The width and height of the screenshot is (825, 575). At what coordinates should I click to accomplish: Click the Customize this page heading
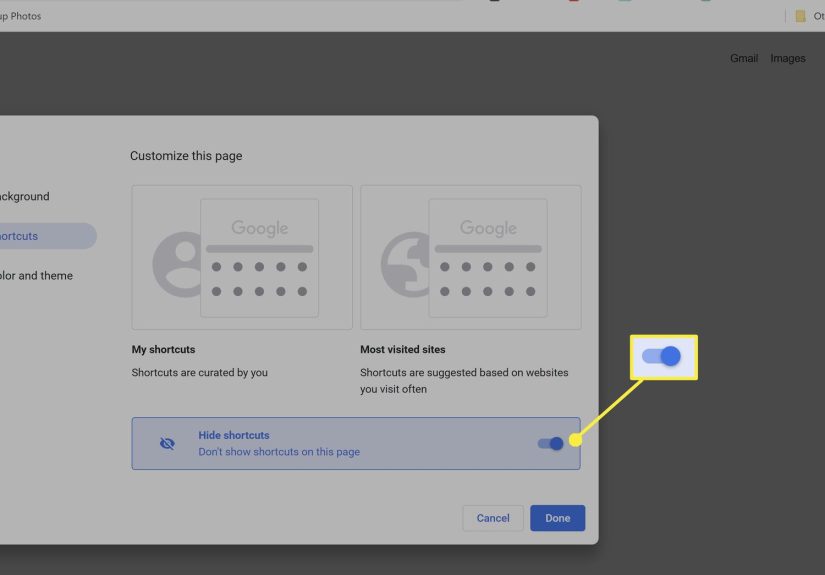[x=186, y=156]
